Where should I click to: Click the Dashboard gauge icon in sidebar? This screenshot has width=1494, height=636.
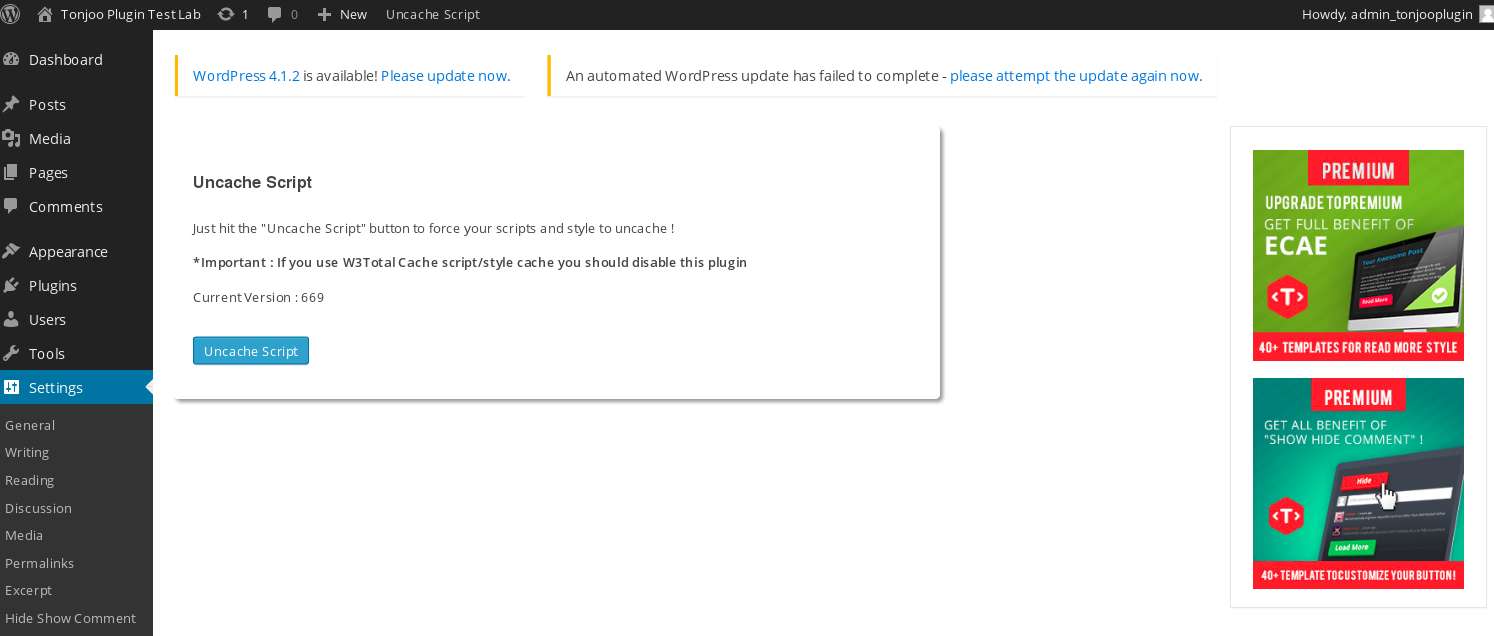10,59
